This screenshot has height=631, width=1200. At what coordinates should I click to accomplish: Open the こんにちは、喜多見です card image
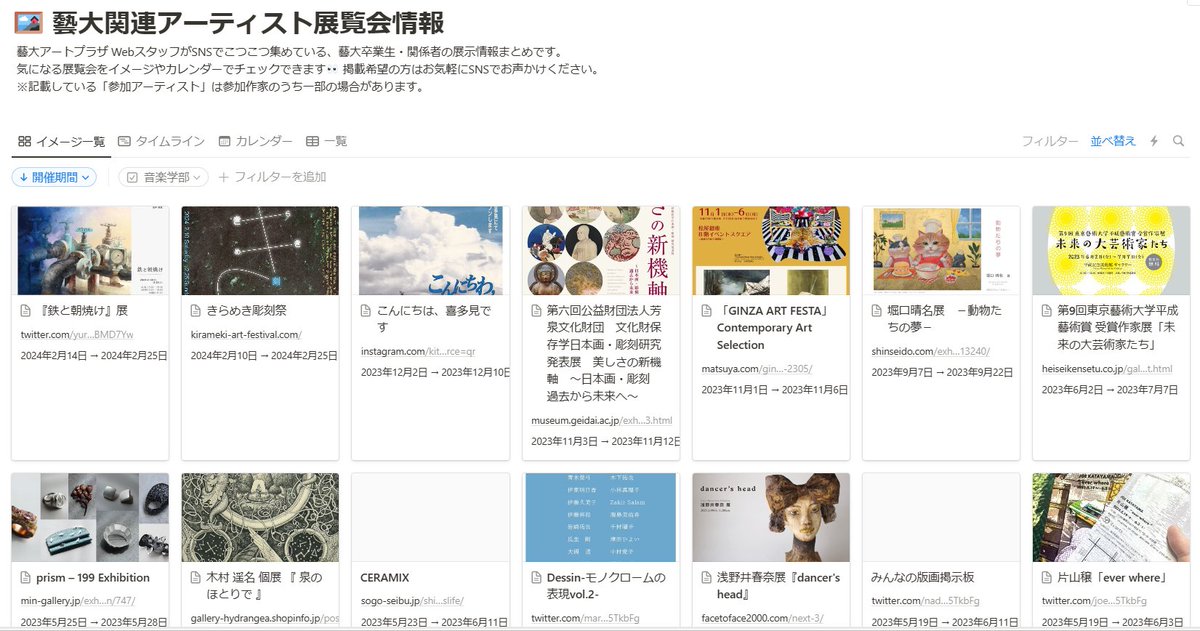coord(430,251)
